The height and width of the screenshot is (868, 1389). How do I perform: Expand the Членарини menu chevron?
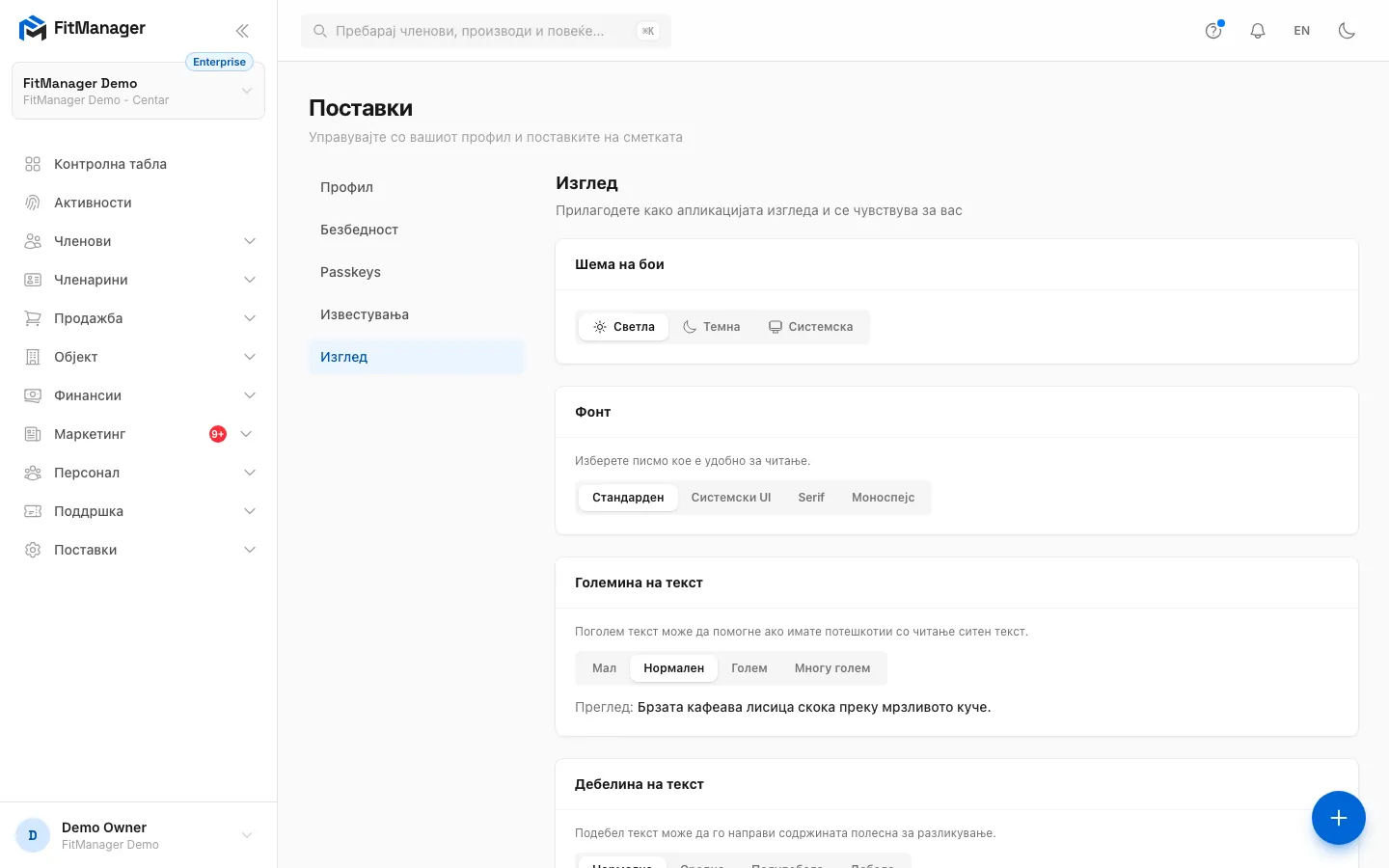coord(250,280)
